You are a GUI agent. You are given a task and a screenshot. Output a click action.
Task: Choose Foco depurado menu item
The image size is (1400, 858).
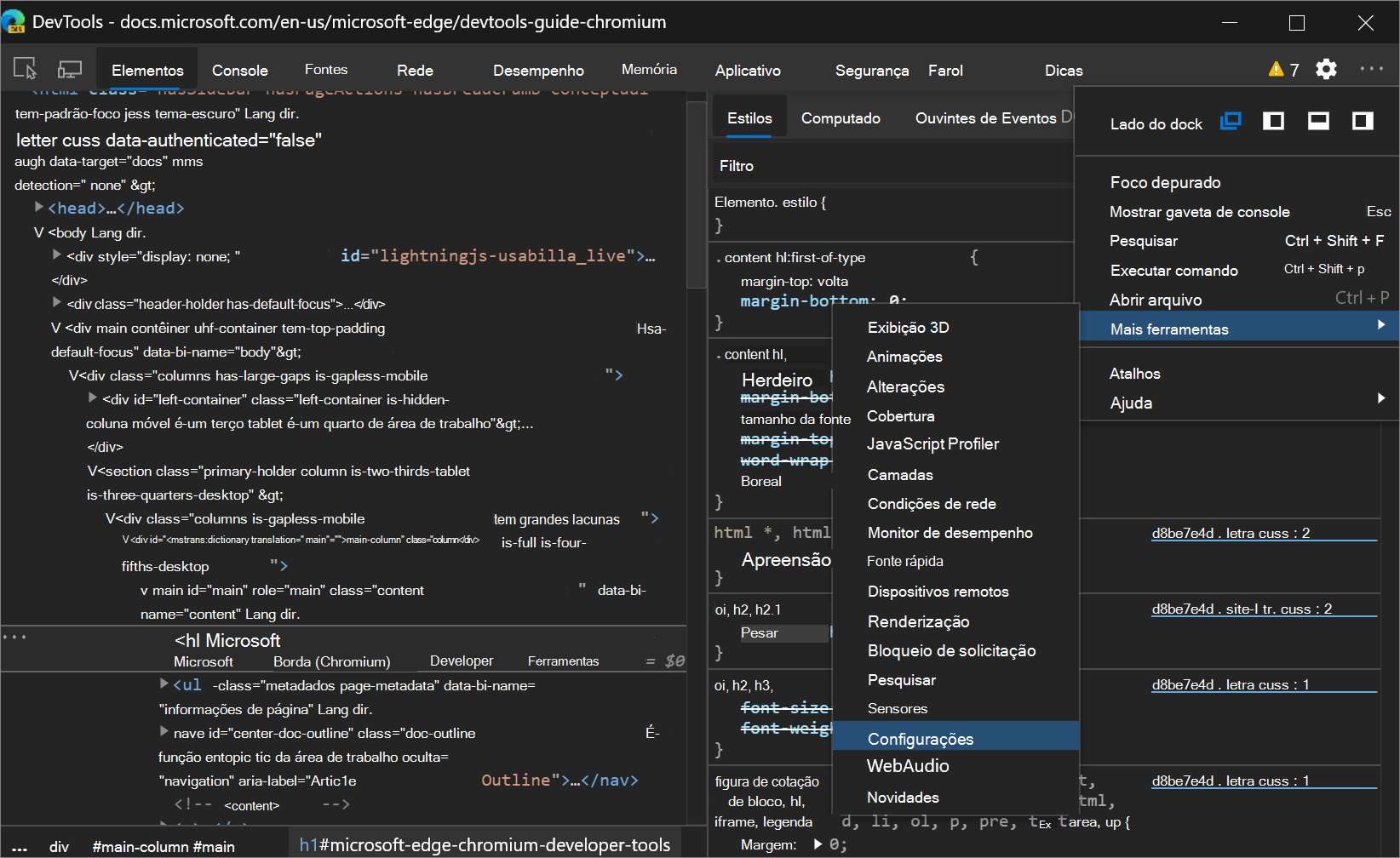[x=1239, y=182]
